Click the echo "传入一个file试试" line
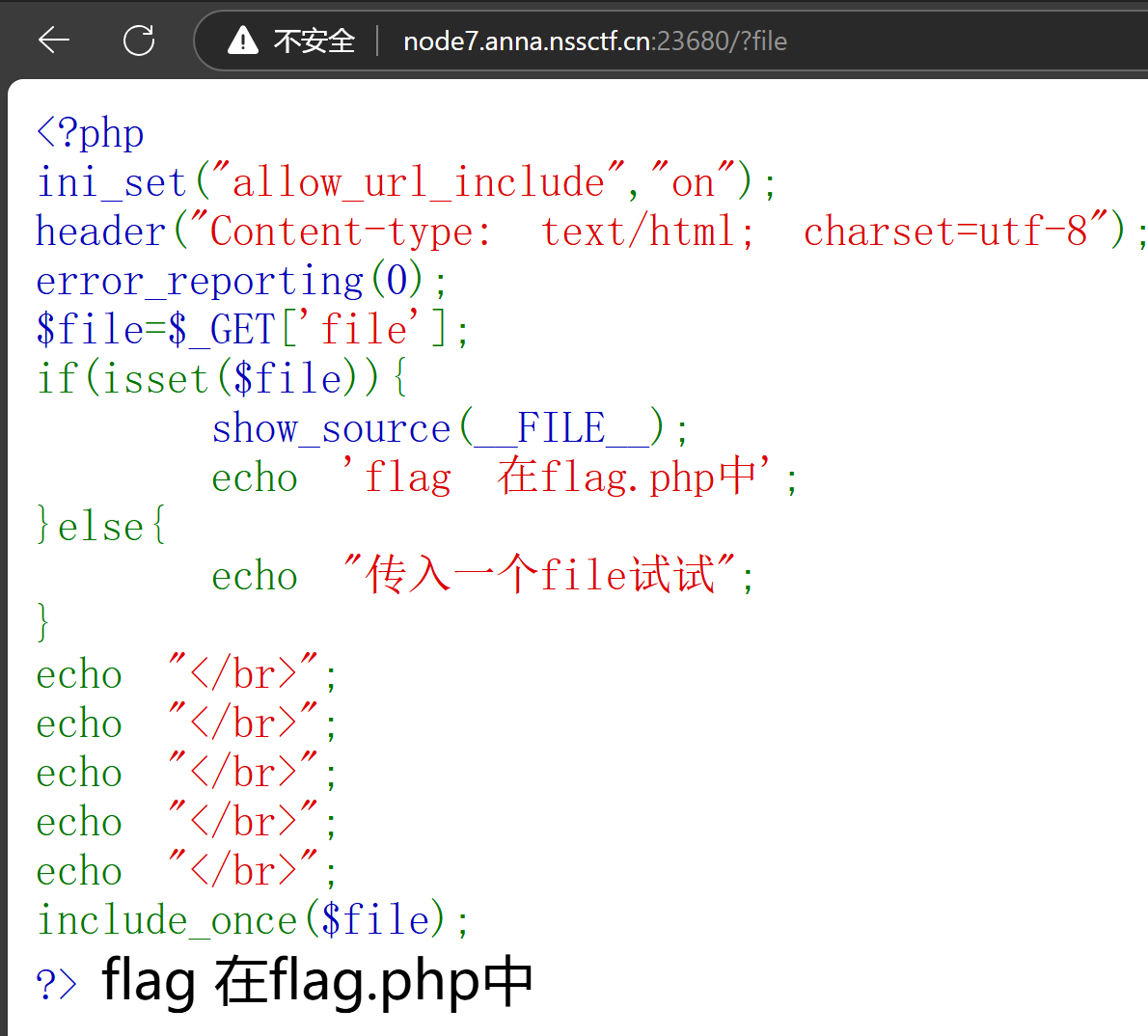Screen dimensions: 1148x1036 tap(482, 575)
